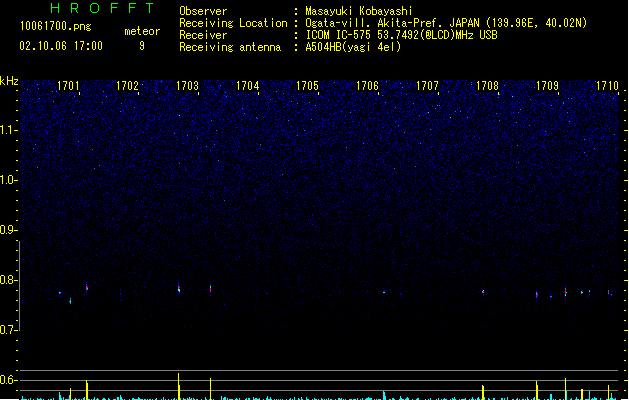The height and width of the screenshot is (400, 629).
Task: Click the 0.9 frequency axis label
Action: (8, 230)
